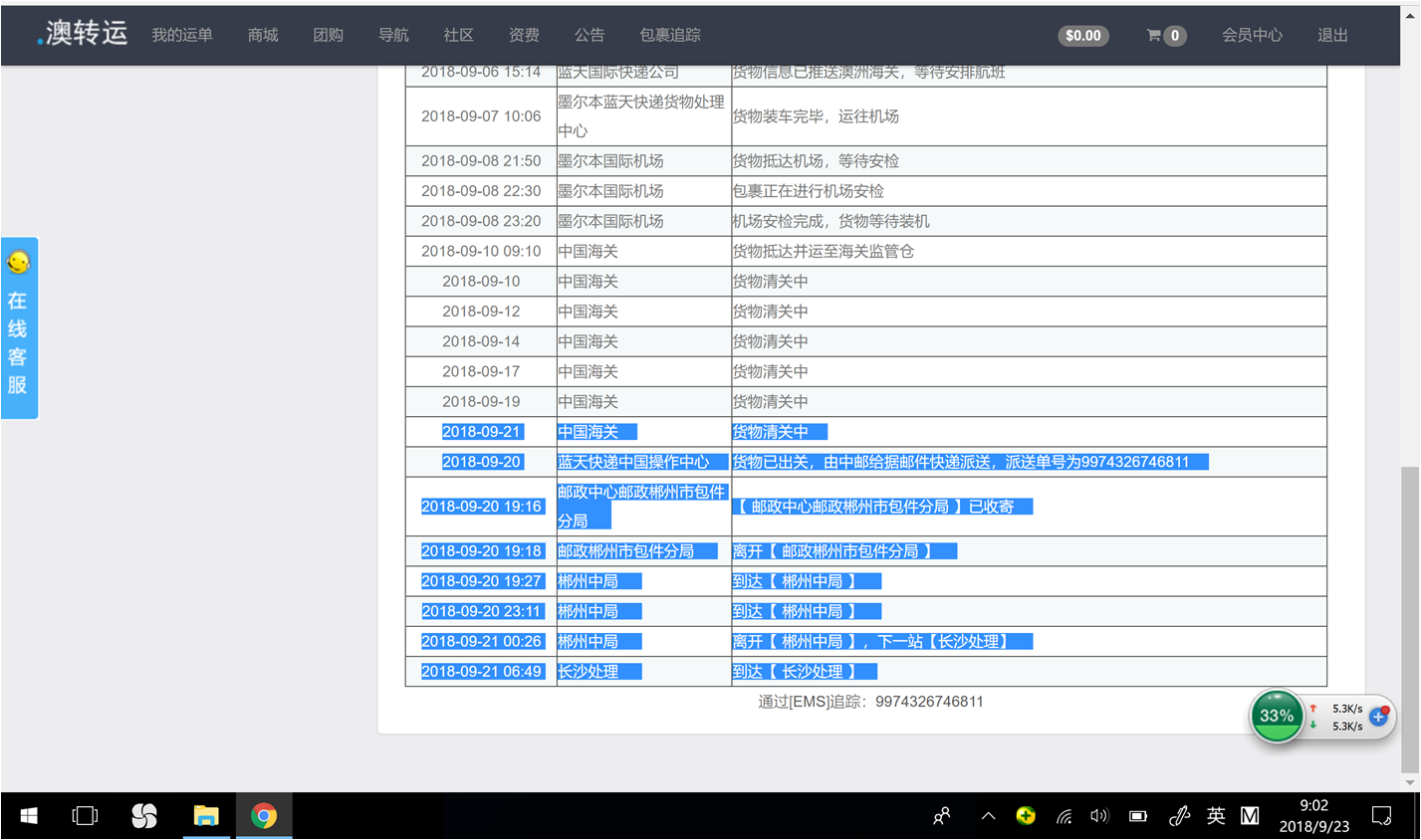
Task: Go to the 商城 menu
Action: coord(263,35)
